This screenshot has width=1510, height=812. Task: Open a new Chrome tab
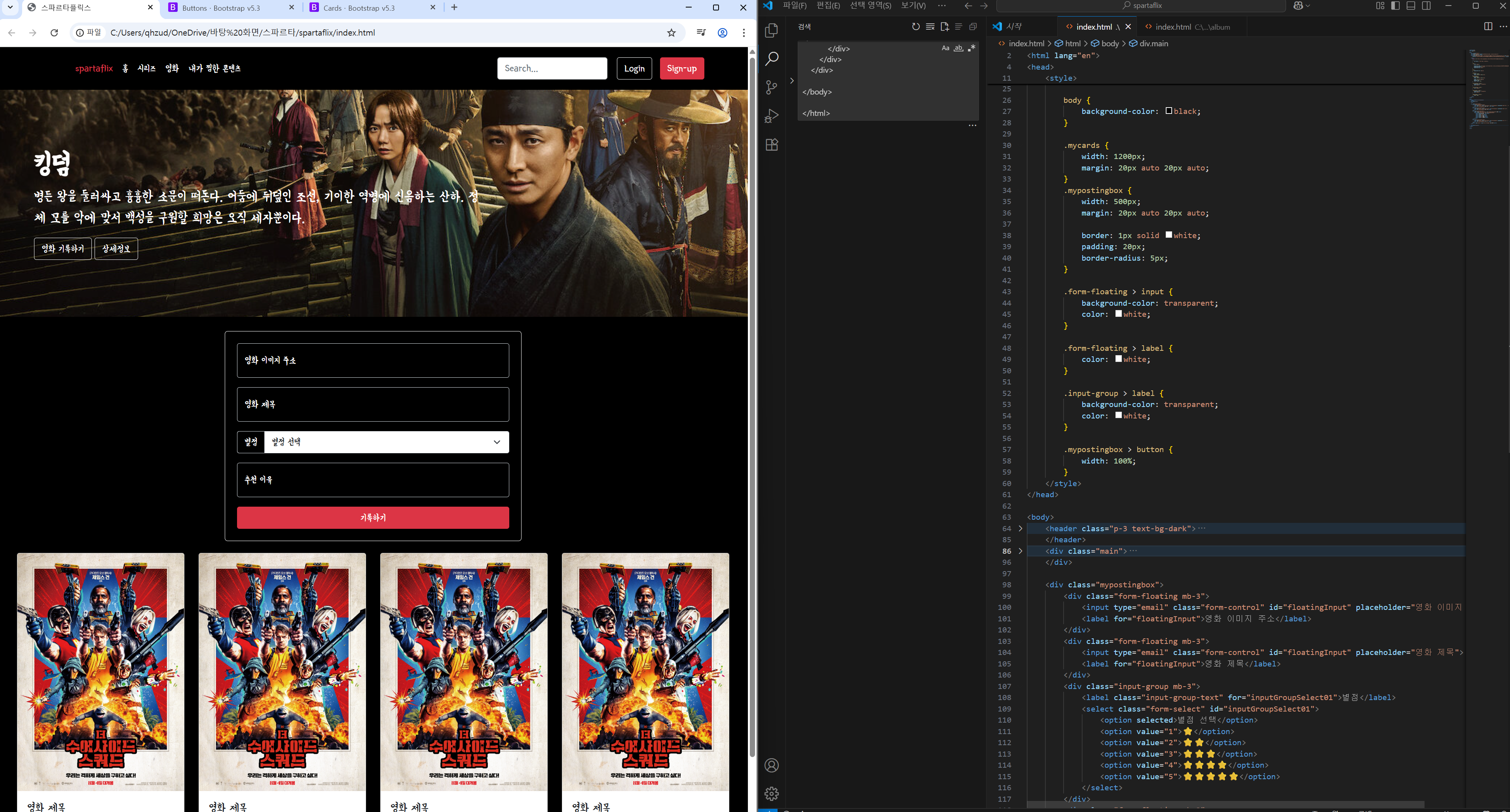(454, 8)
